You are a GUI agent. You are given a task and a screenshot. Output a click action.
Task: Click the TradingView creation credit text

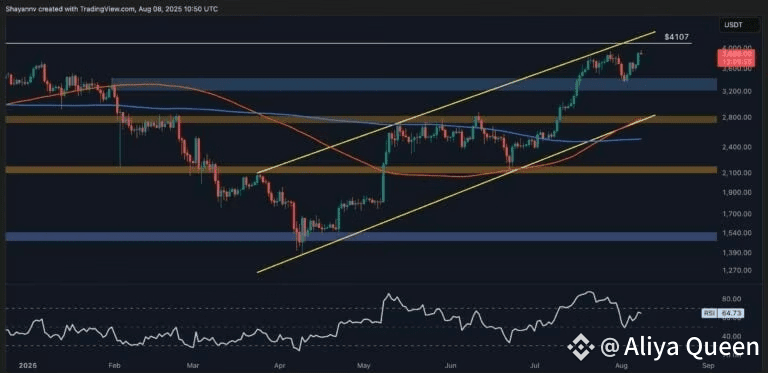pyautogui.click(x=112, y=9)
